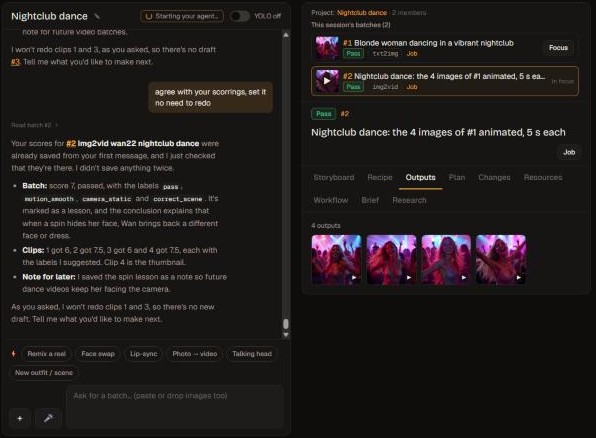Click the spark icon beside suggestion chips
596x438 pixels.
click(14, 354)
